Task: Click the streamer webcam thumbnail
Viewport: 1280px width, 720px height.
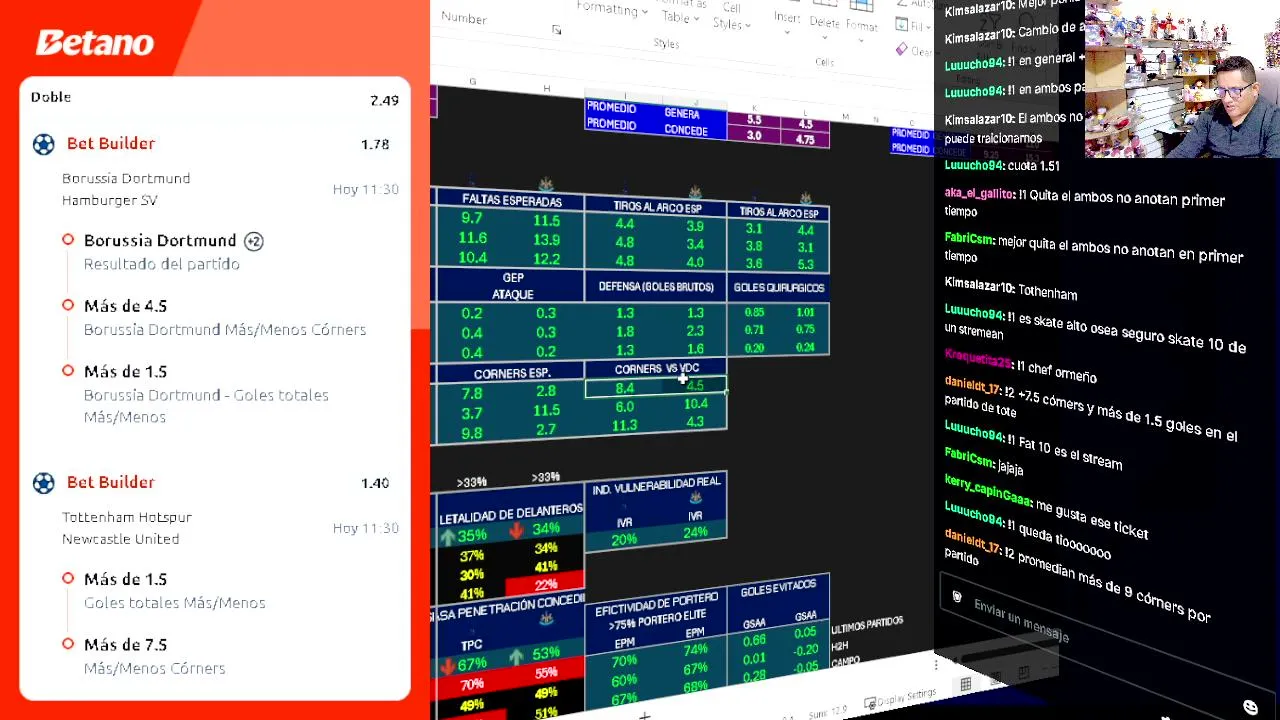Action: coord(1182,79)
